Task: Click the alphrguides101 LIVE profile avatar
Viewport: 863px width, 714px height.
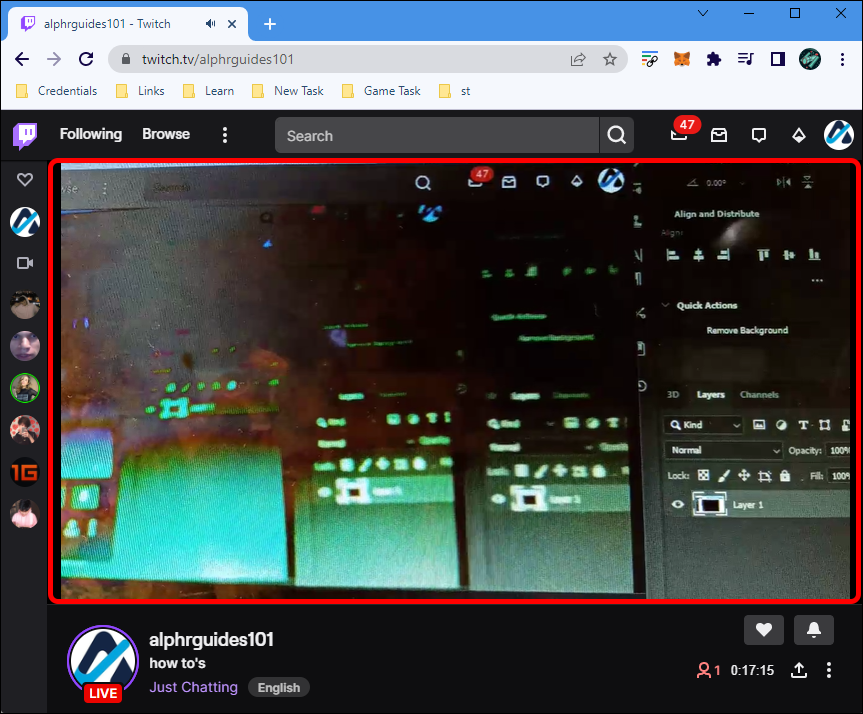Action: click(x=103, y=661)
